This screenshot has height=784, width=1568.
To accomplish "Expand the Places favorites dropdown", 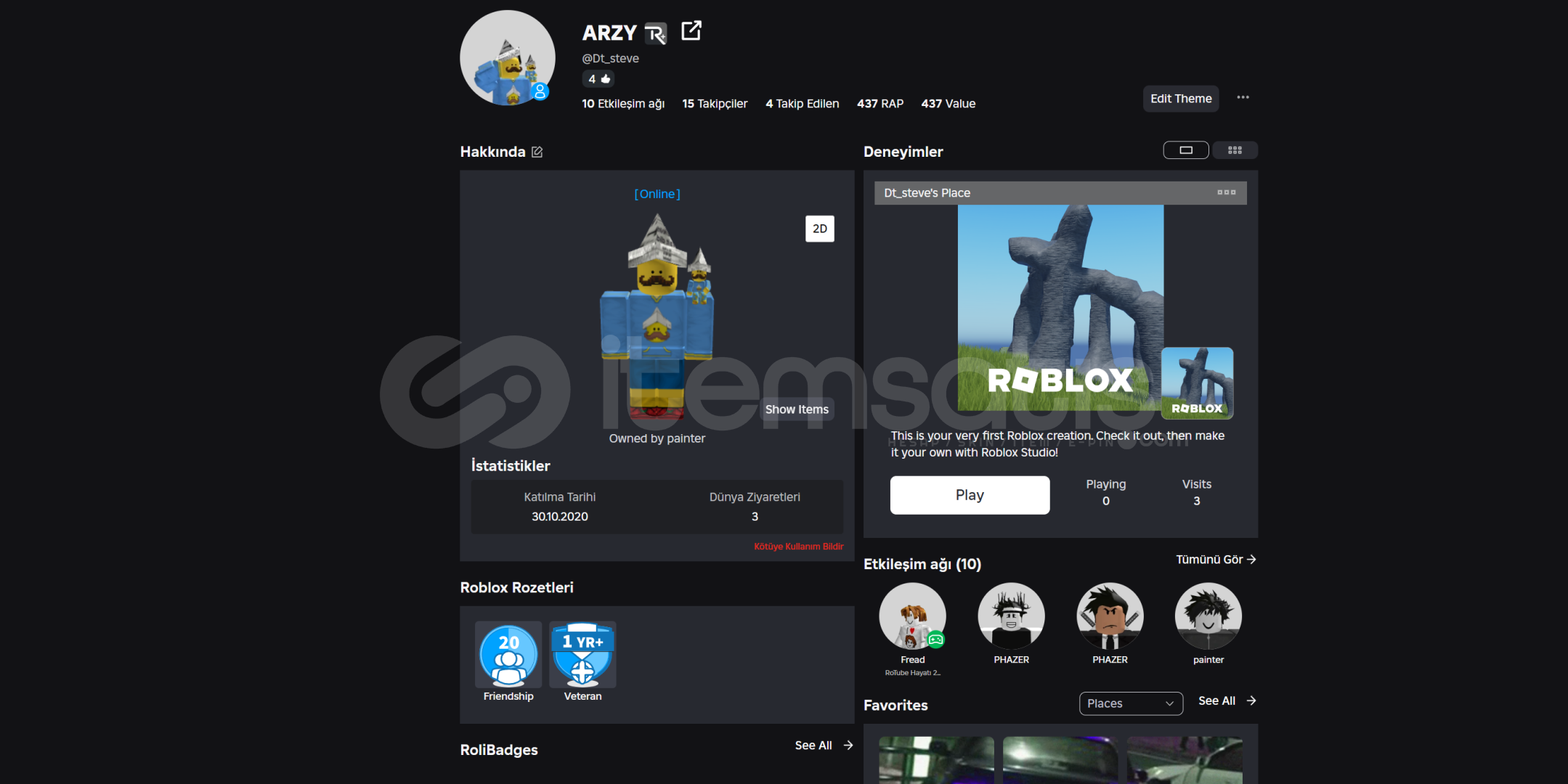I will 1130,703.
